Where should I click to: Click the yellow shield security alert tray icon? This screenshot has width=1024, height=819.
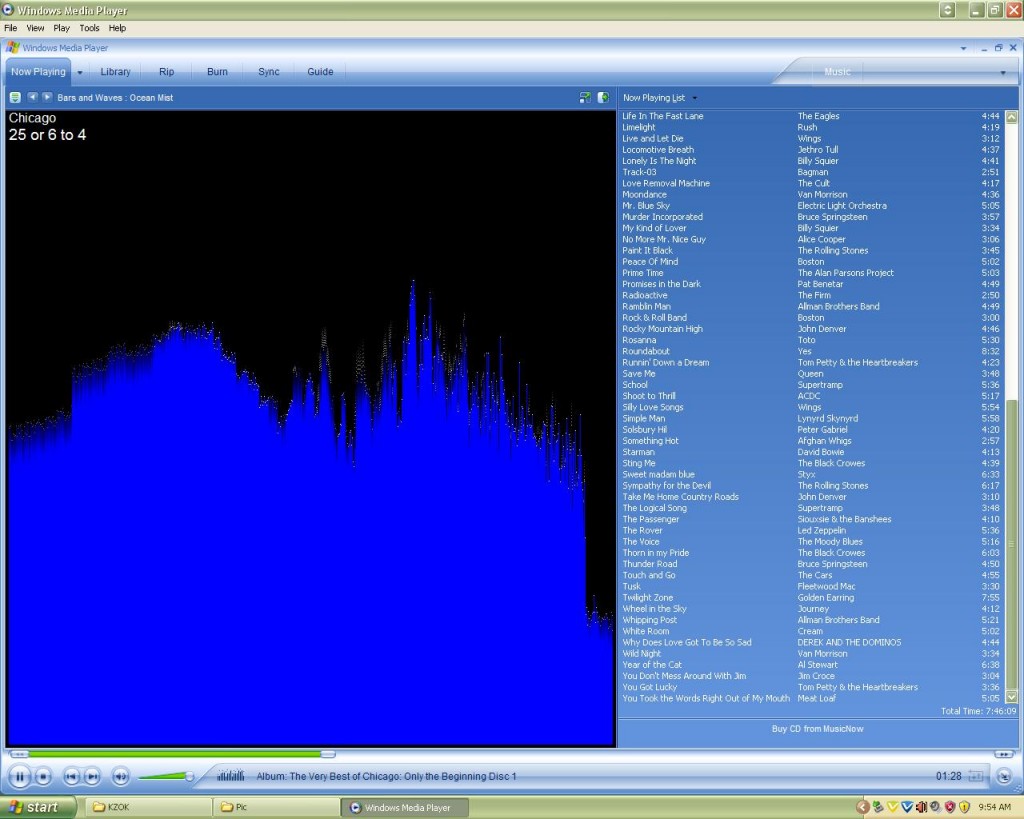tap(964, 807)
